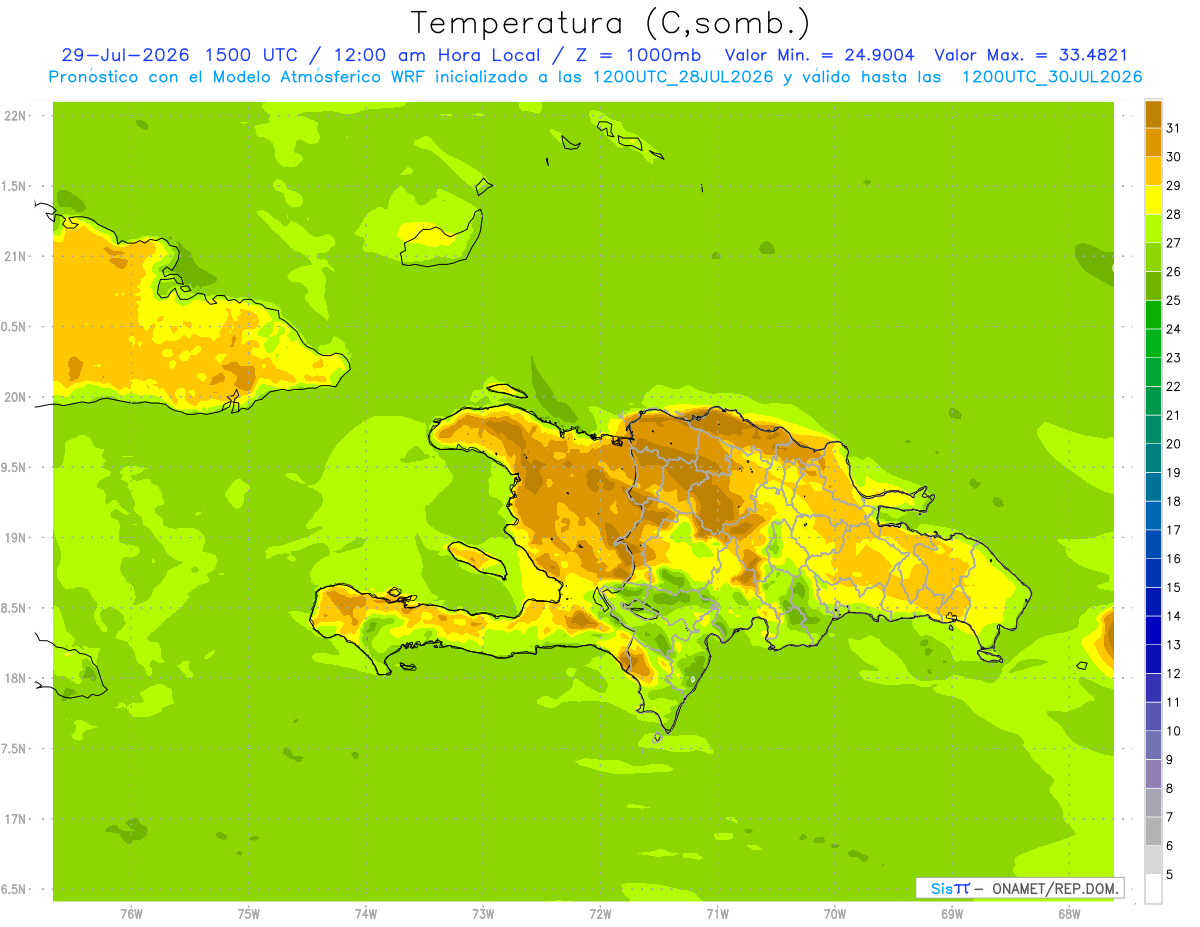Click the 70W longitude axis label
The image size is (1200, 927).
coord(835,914)
